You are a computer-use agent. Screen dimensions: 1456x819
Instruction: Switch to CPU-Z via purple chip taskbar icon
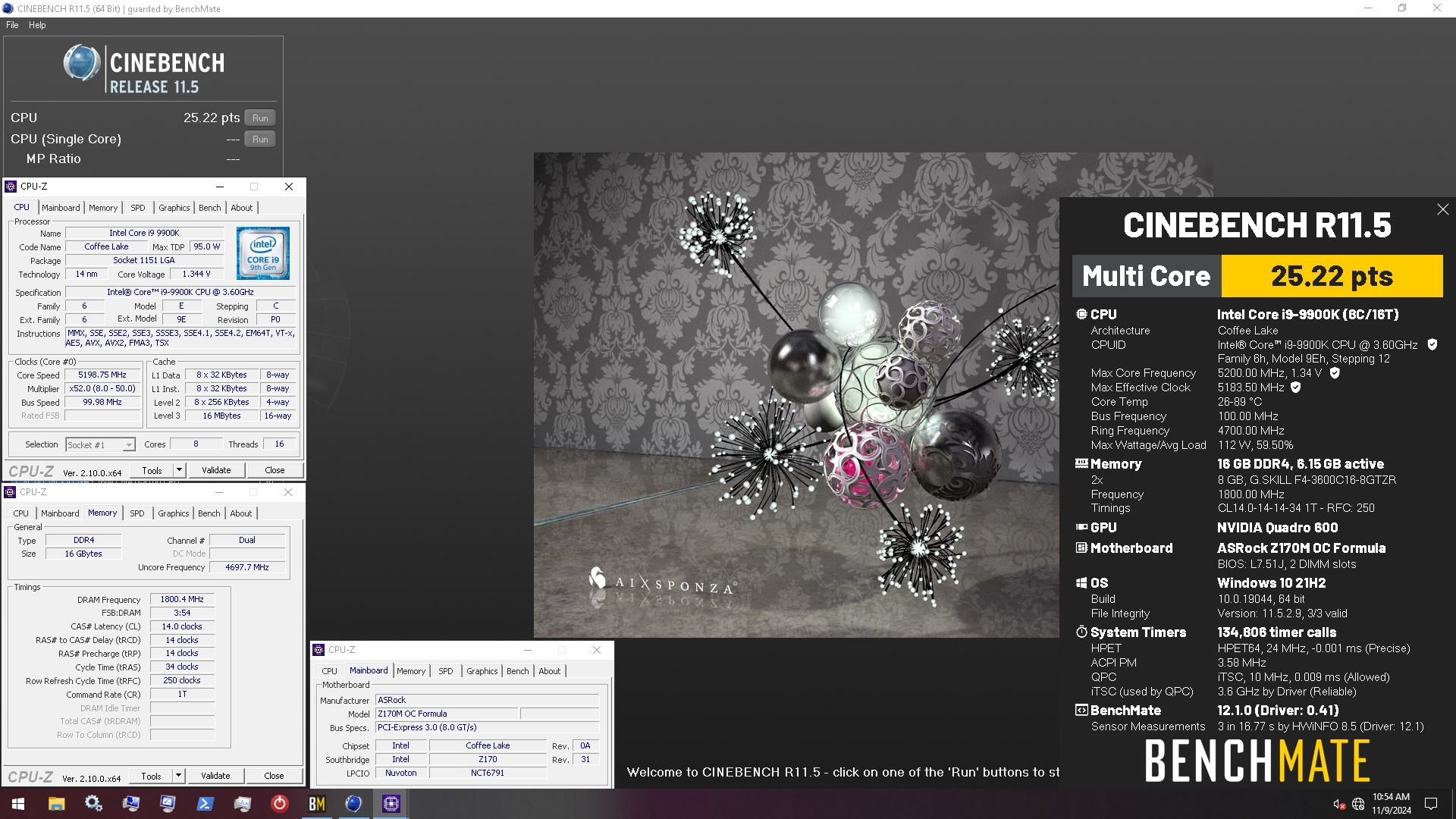[391, 804]
